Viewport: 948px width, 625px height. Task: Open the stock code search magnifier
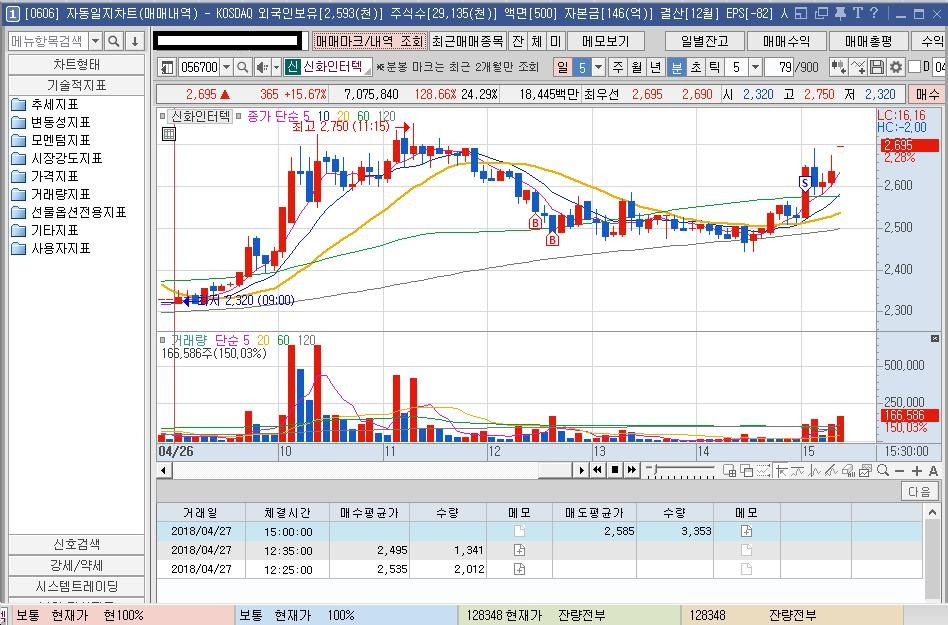tap(242, 67)
